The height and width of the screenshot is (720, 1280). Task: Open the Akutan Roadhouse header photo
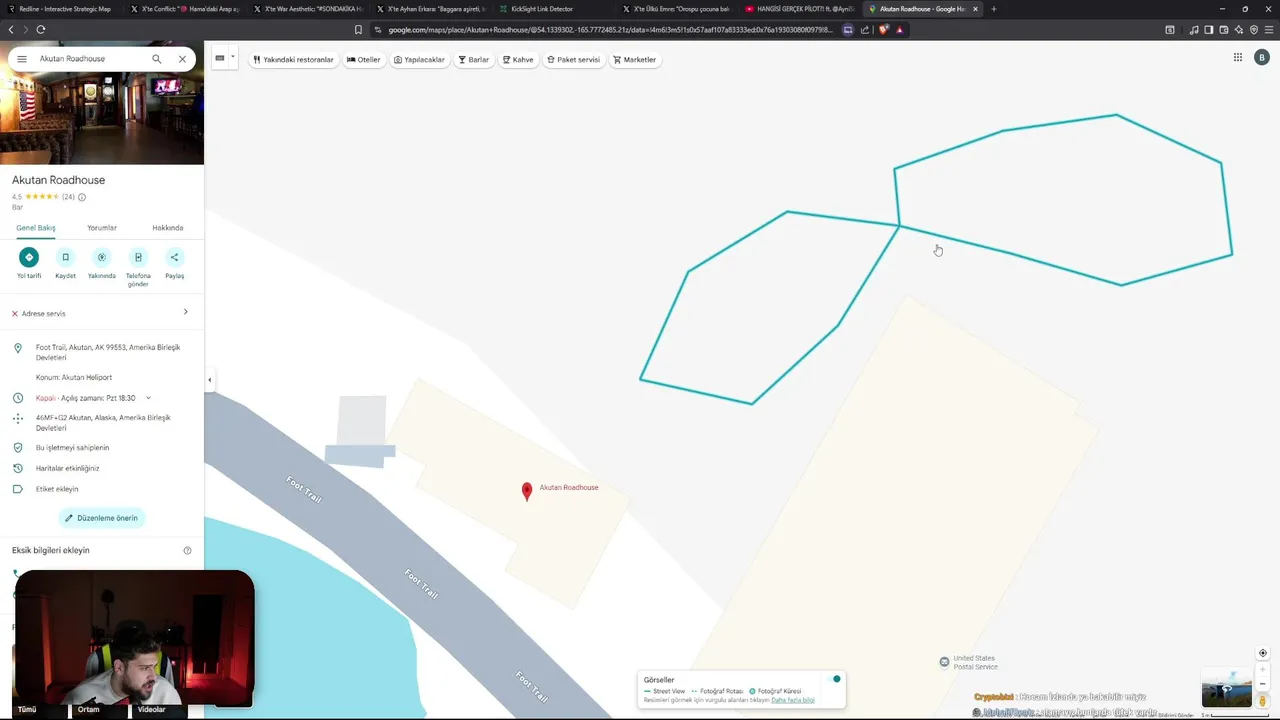click(x=102, y=118)
